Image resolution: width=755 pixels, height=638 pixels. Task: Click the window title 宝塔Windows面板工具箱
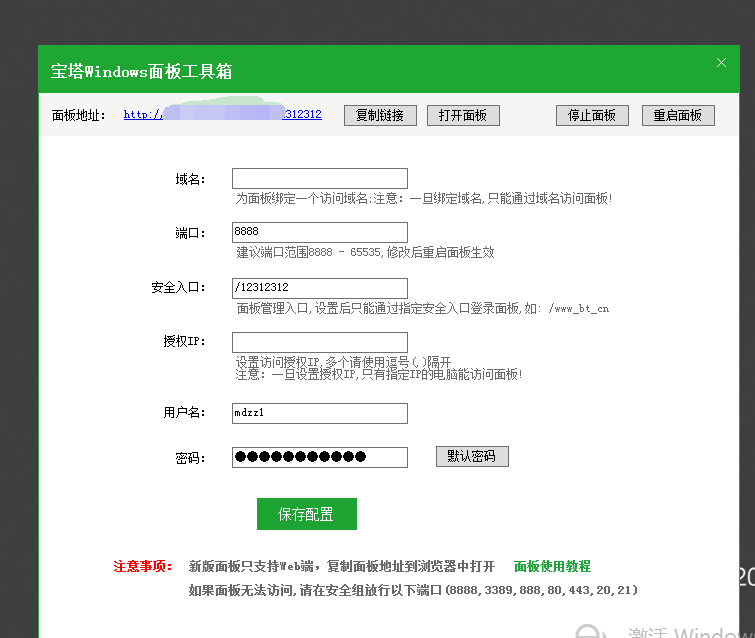pos(141,71)
